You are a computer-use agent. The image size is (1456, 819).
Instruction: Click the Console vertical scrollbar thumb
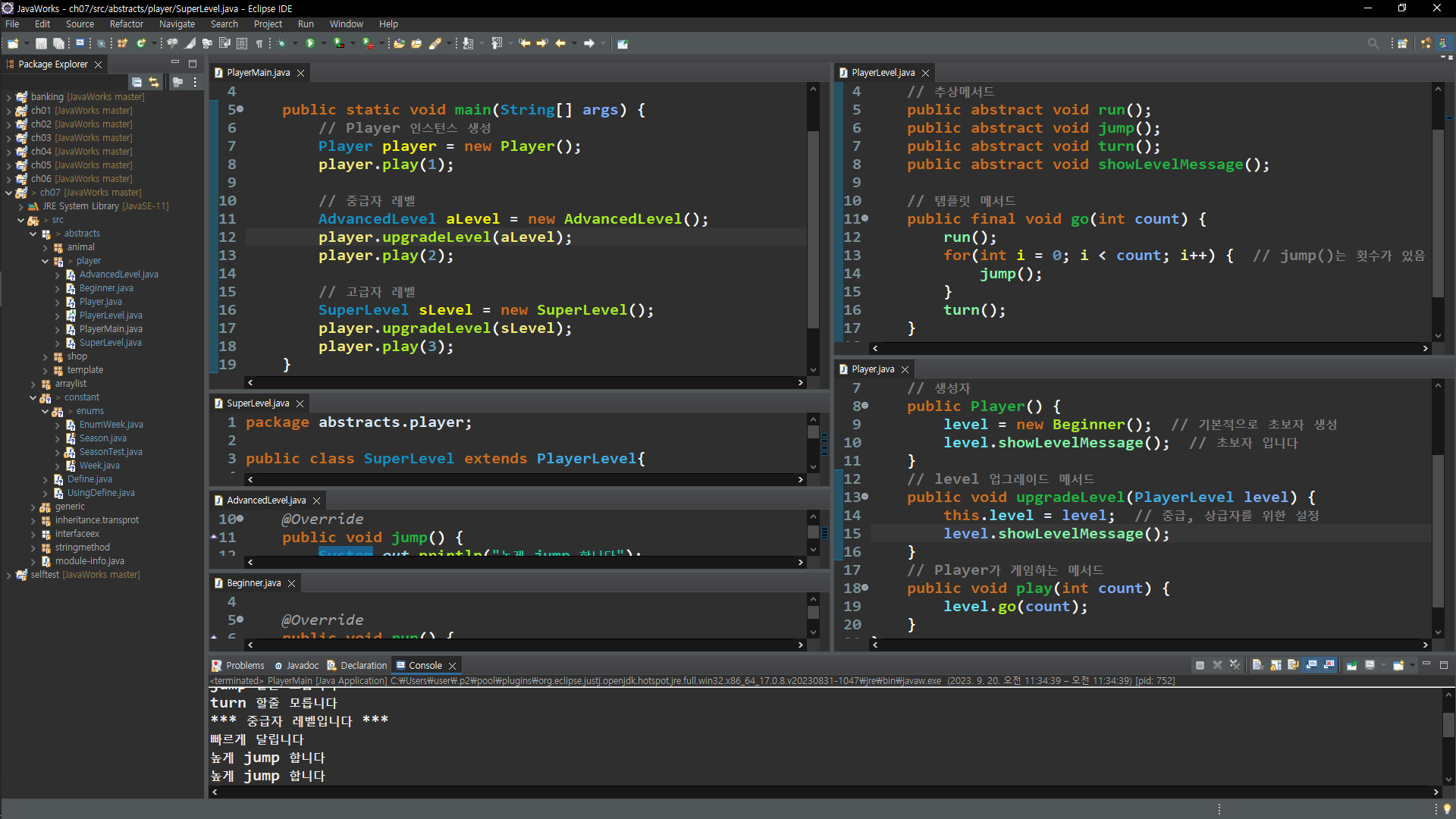click(1448, 724)
